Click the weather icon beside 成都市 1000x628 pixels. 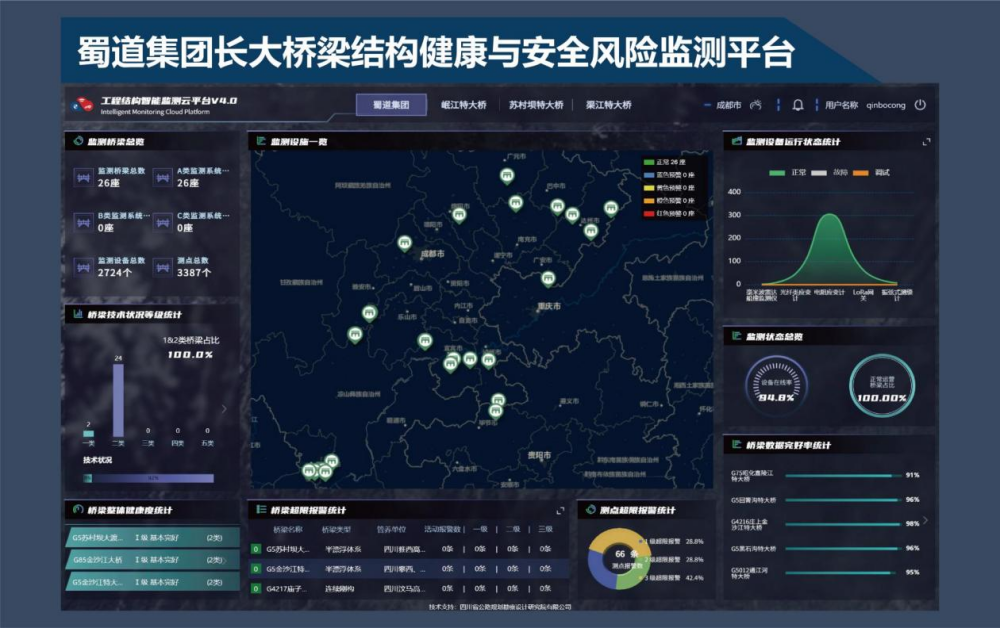756,105
